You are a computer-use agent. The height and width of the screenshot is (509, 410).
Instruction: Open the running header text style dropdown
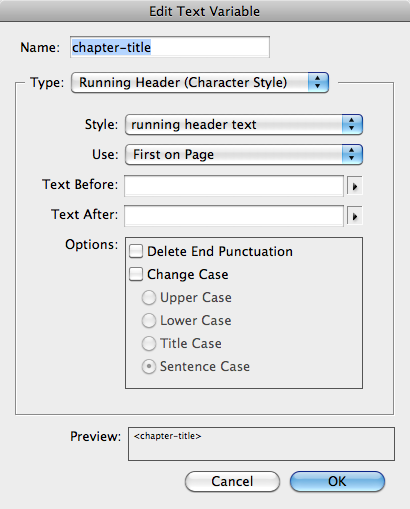(244, 125)
